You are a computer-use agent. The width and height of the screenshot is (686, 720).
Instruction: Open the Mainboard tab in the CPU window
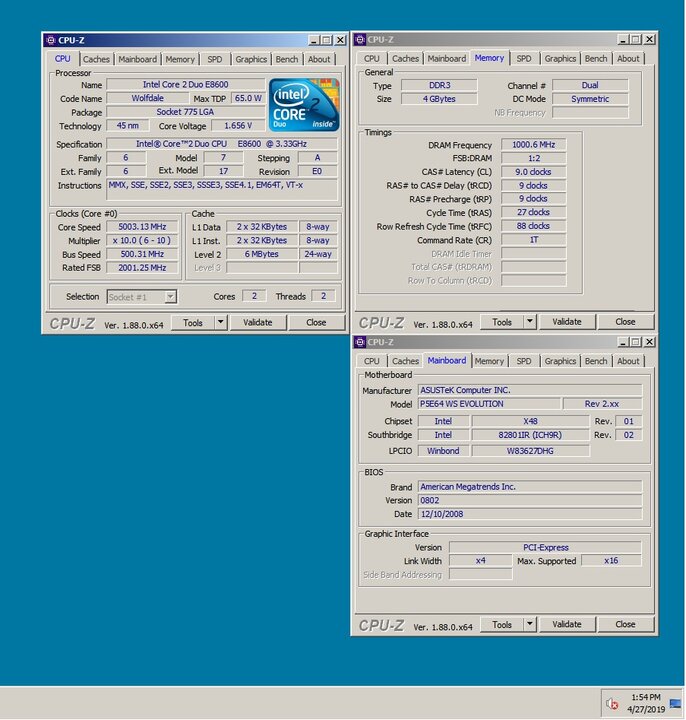click(137, 59)
